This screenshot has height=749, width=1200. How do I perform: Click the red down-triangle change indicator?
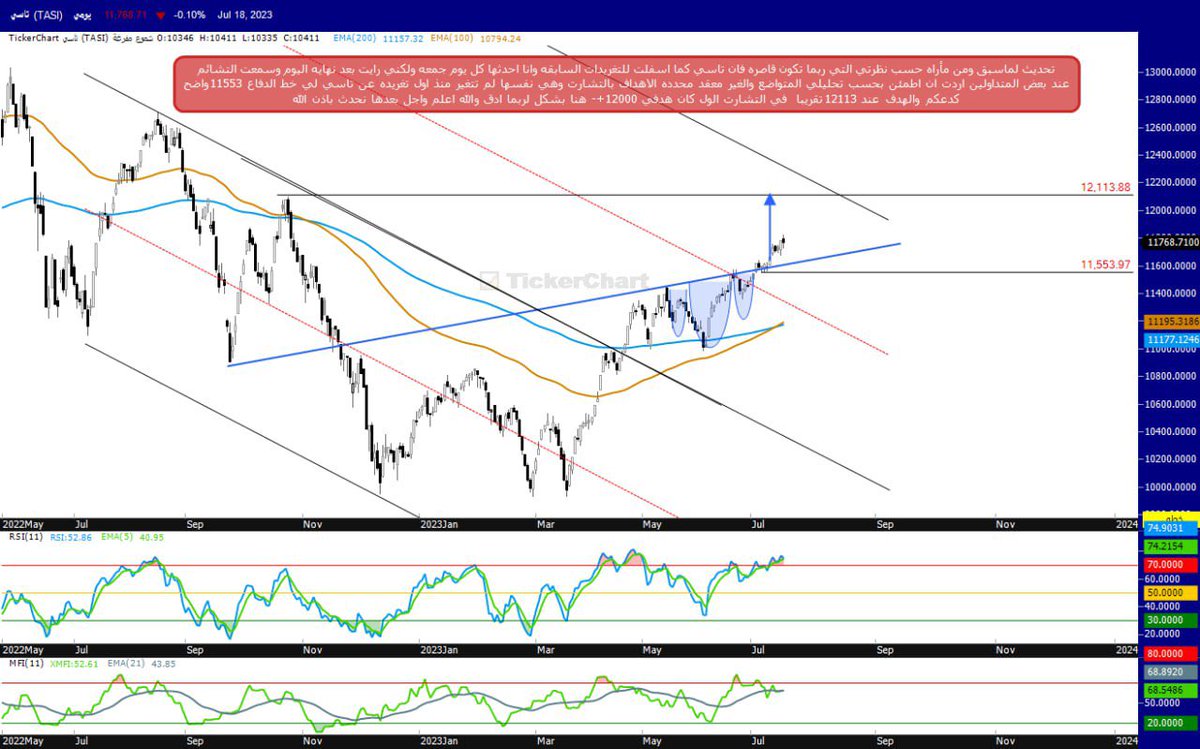pyautogui.click(x=160, y=17)
